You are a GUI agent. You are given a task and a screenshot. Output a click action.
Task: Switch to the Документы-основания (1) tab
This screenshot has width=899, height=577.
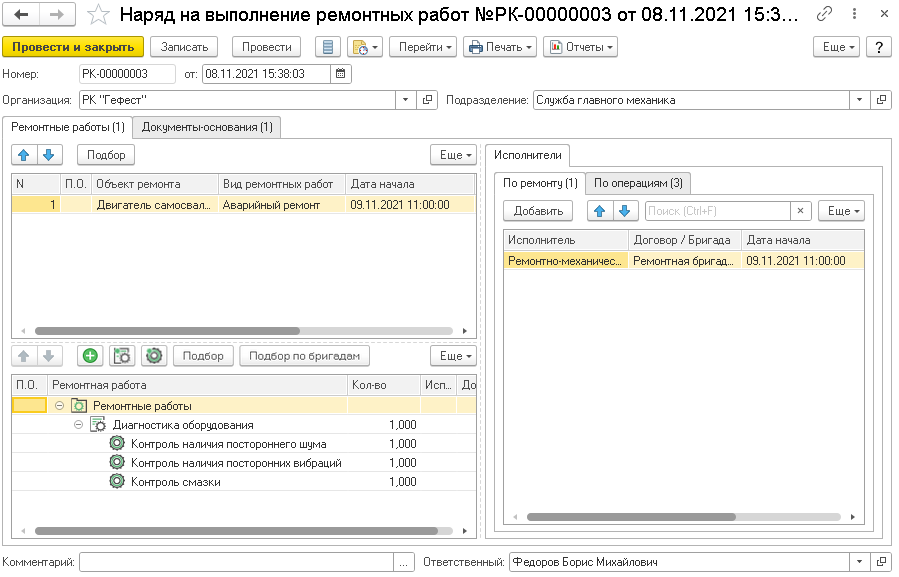[207, 127]
